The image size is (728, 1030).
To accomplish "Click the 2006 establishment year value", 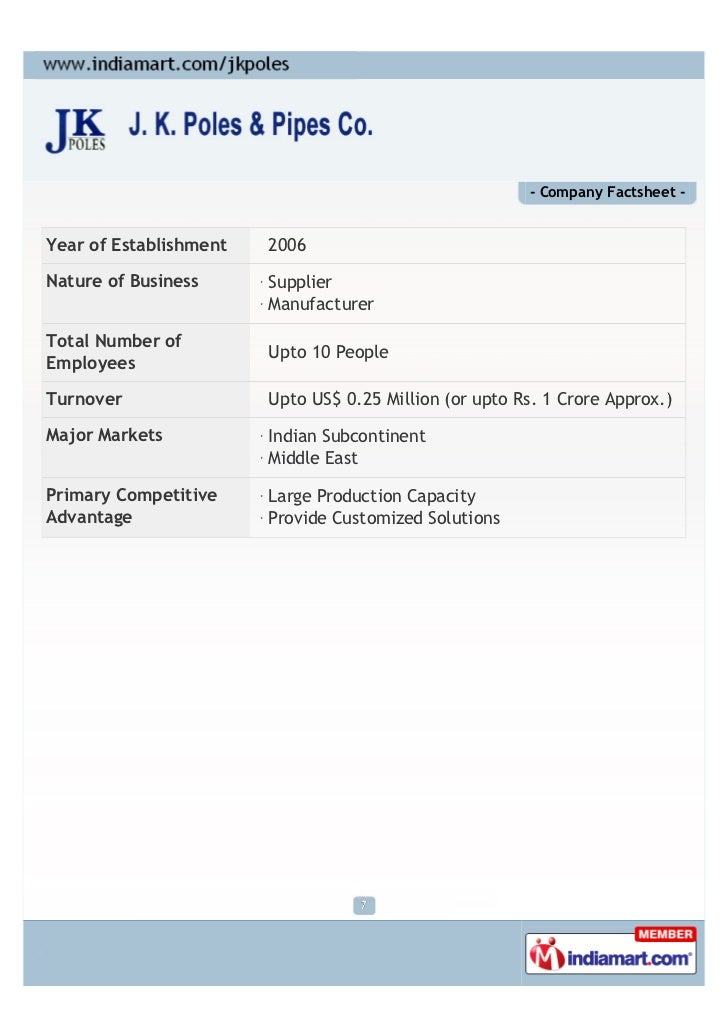I will (x=286, y=245).
